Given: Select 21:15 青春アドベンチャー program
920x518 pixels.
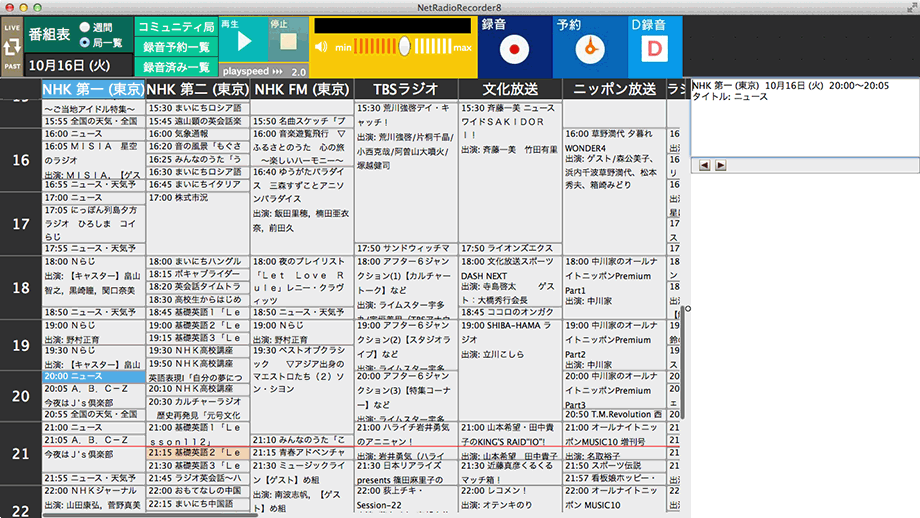Looking at the screenshot, I should click(x=302, y=453).
